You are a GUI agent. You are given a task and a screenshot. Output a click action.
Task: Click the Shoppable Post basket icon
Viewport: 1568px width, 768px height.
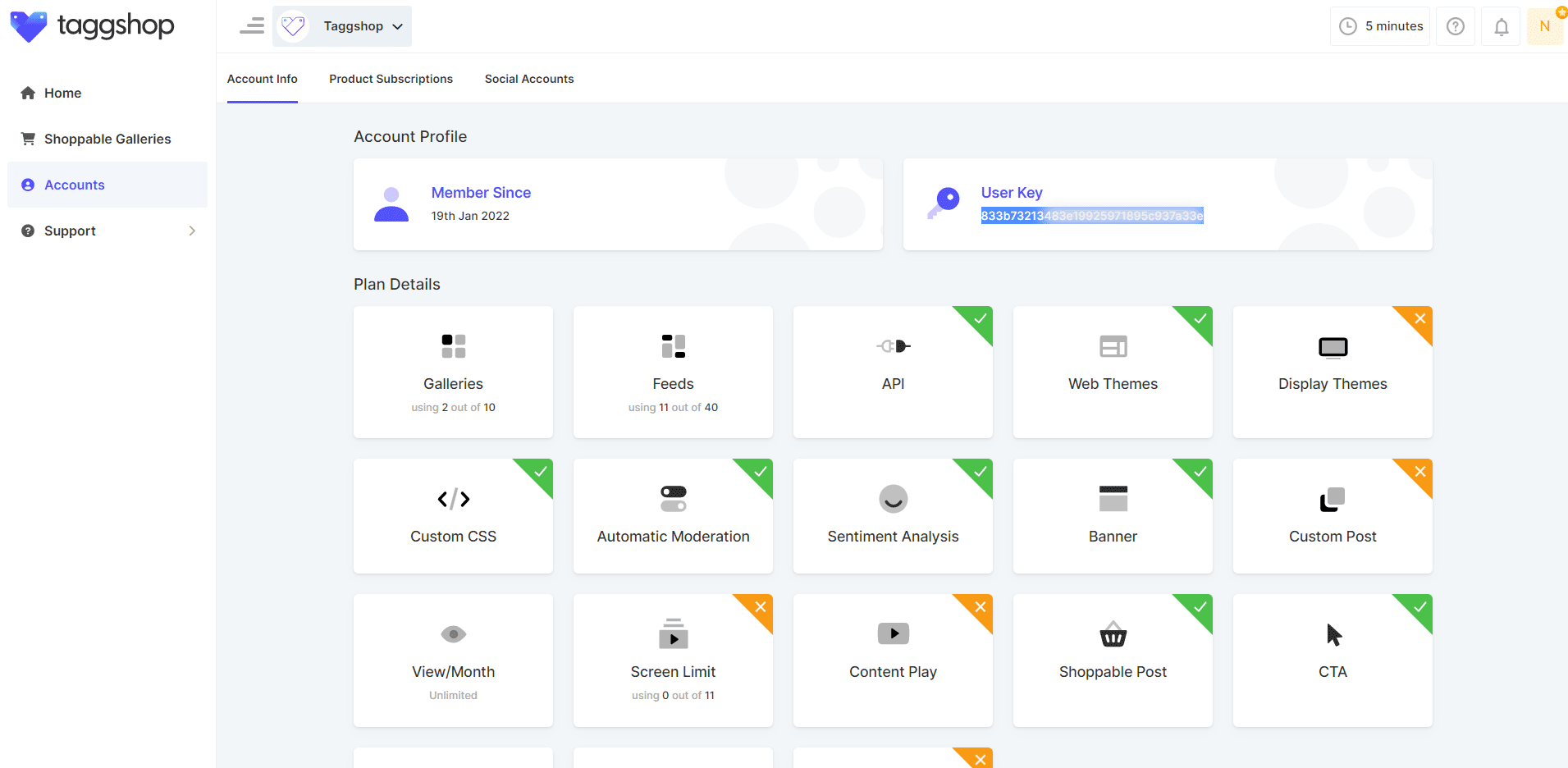[1113, 634]
